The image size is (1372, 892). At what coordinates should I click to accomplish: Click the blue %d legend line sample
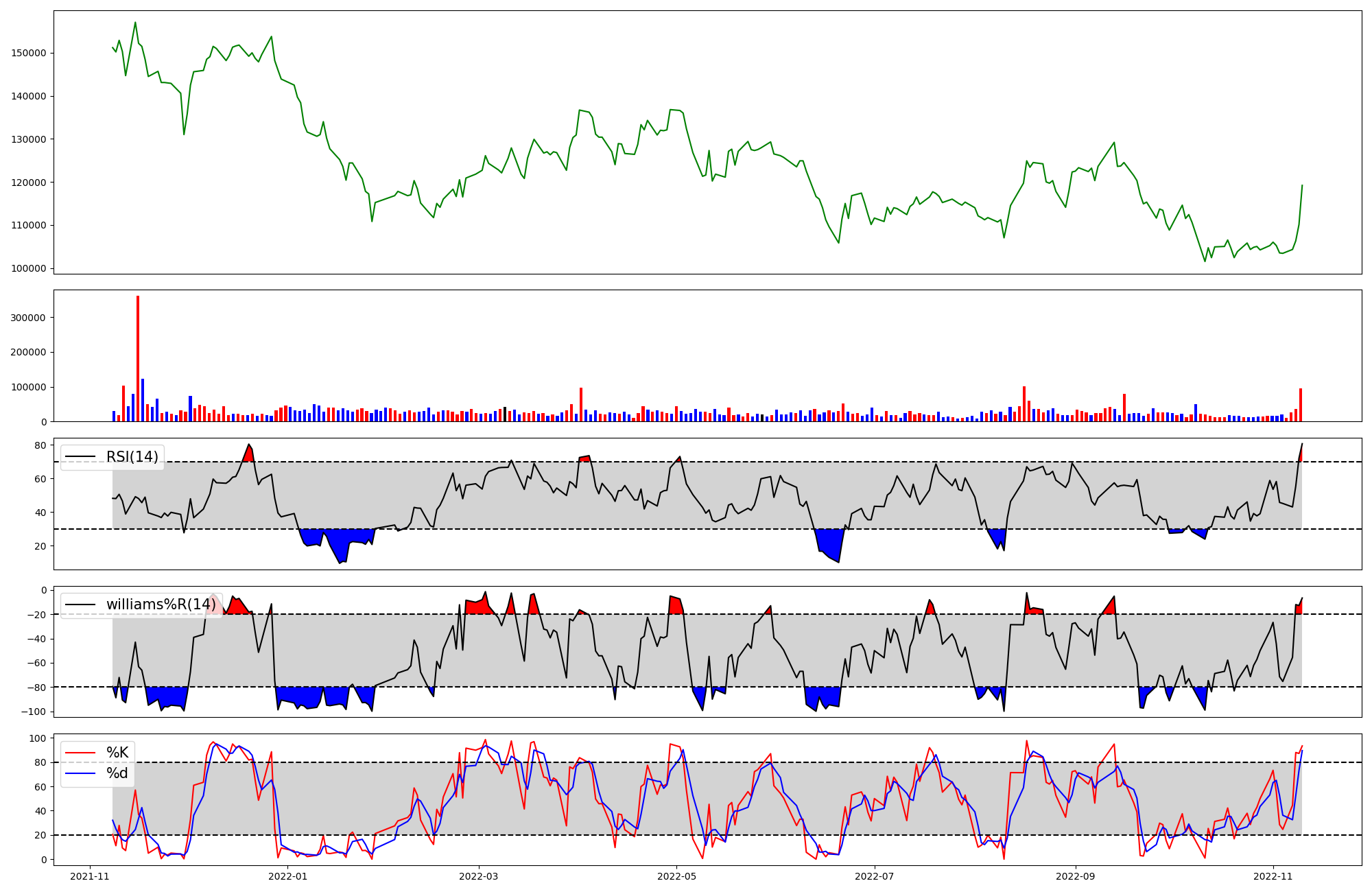point(80,773)
